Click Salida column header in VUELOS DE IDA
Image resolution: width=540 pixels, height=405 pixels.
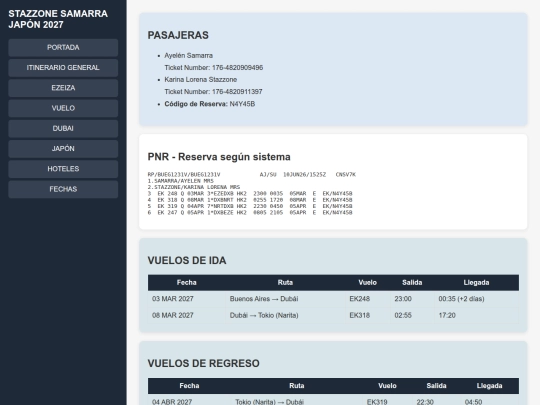(x=412, y=282)
